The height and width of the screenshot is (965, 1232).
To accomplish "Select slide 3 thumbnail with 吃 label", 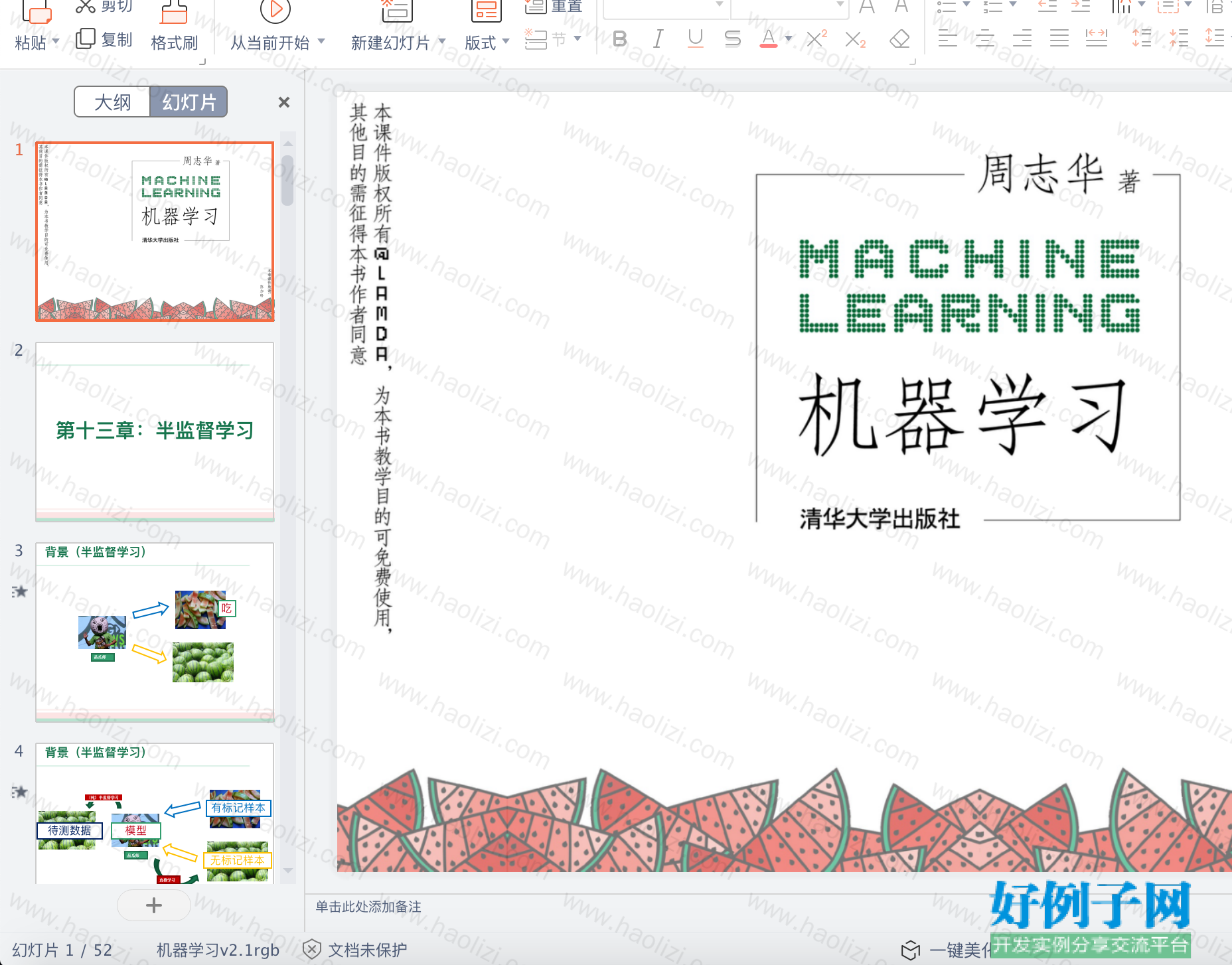I will tap(155, 632).
